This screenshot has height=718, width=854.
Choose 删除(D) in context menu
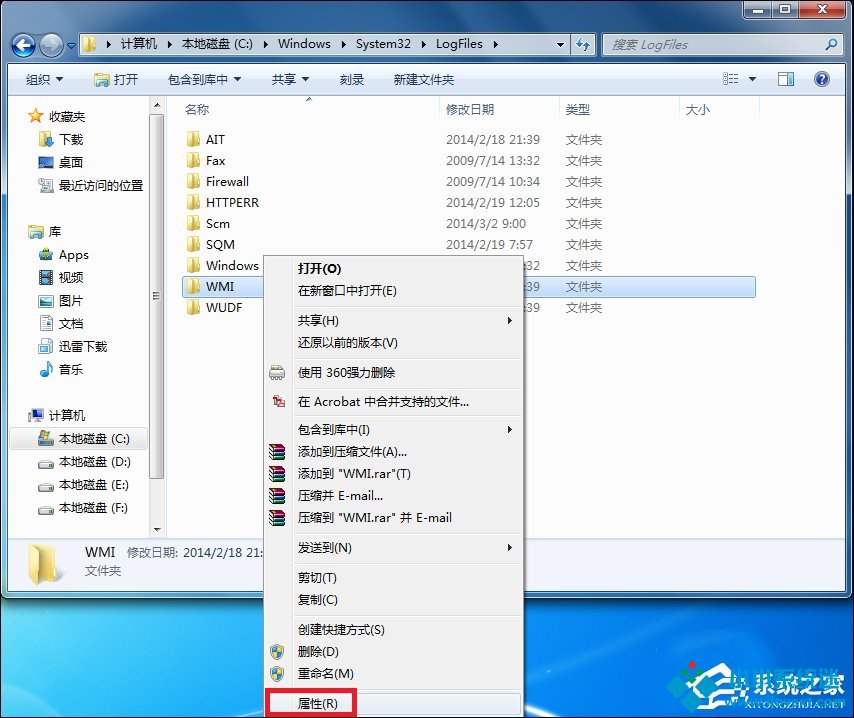393,652
